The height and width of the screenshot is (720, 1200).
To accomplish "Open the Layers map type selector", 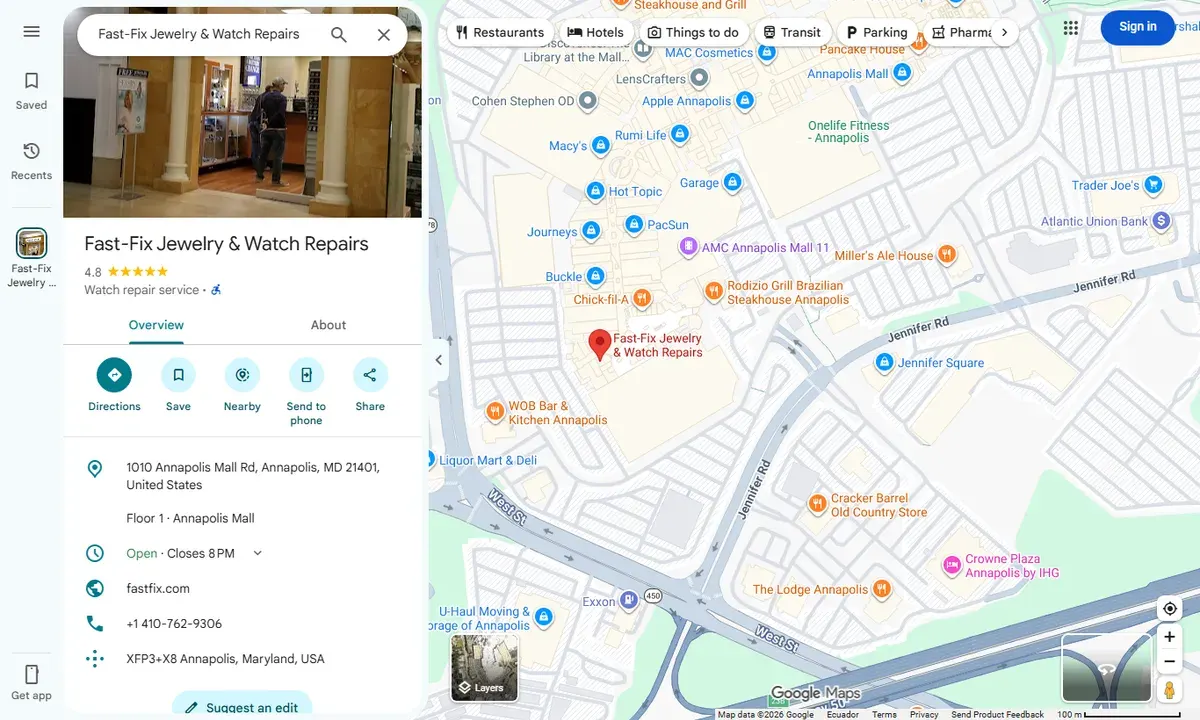I will [x=485, y=667].
